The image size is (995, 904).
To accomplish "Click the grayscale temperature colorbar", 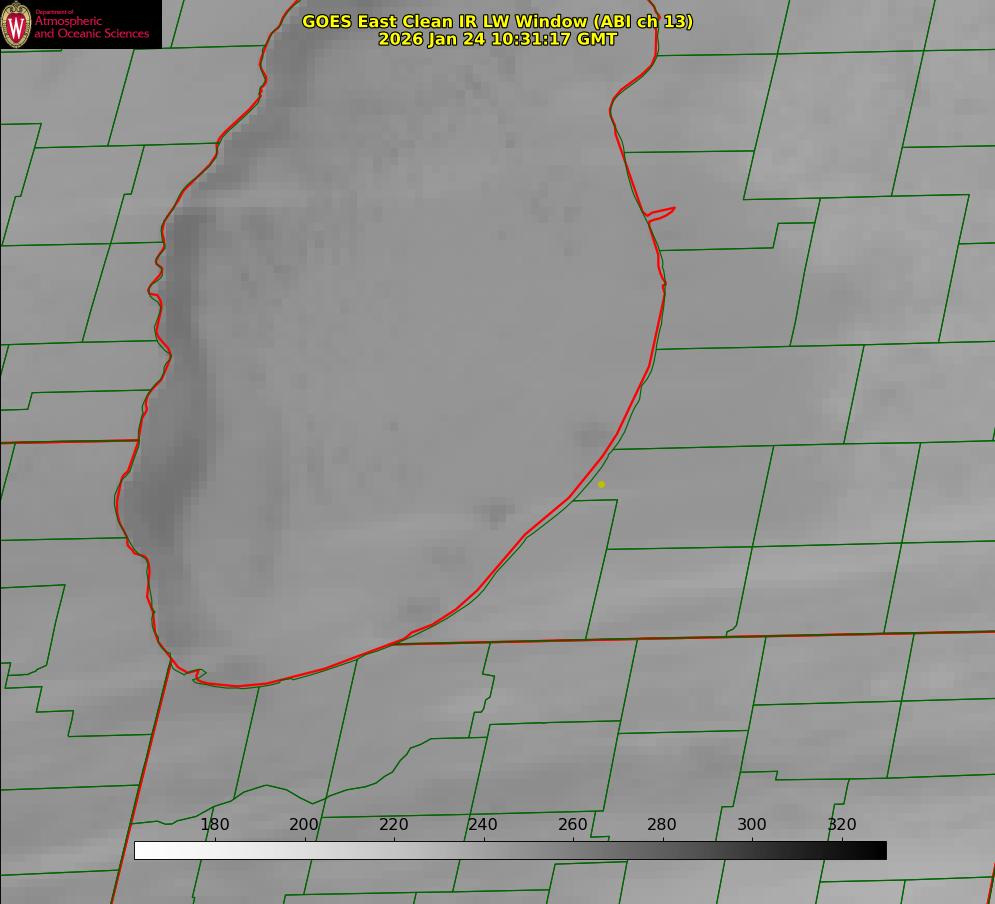I will point(510,850).
